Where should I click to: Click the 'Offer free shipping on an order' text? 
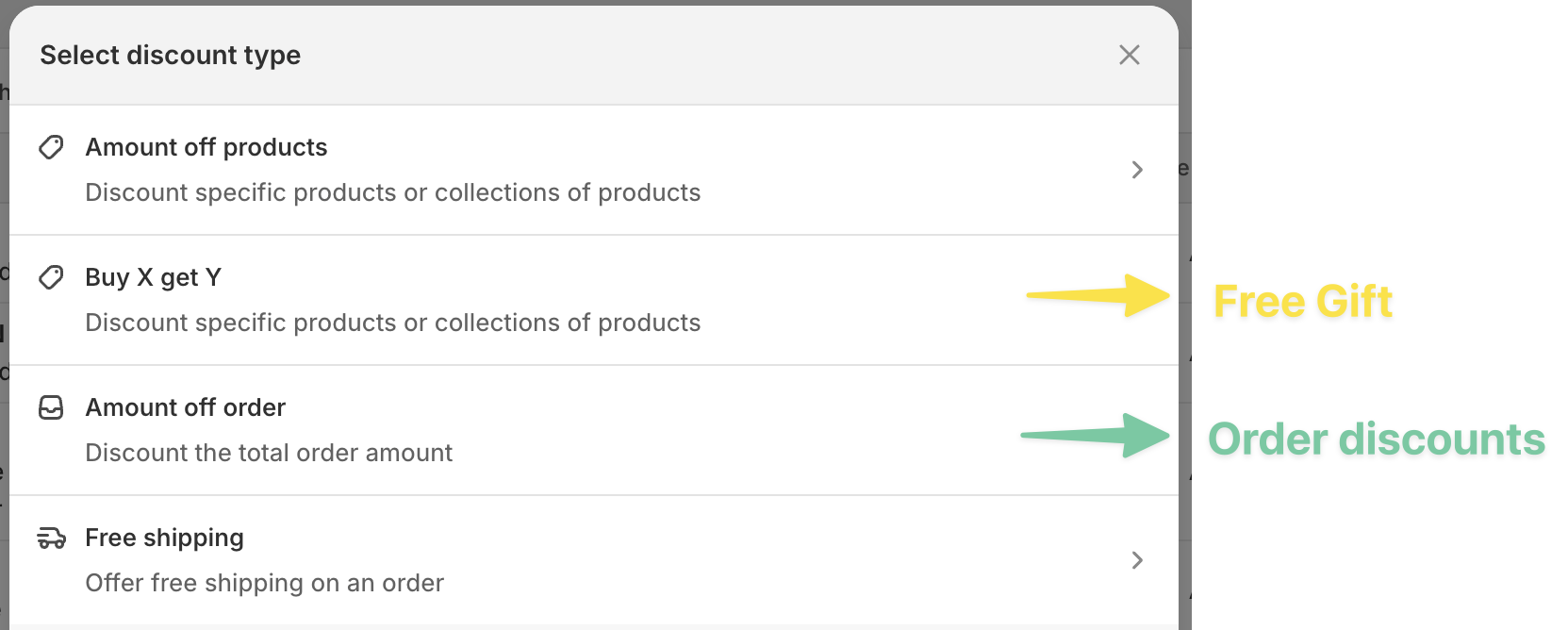point(264,583)
